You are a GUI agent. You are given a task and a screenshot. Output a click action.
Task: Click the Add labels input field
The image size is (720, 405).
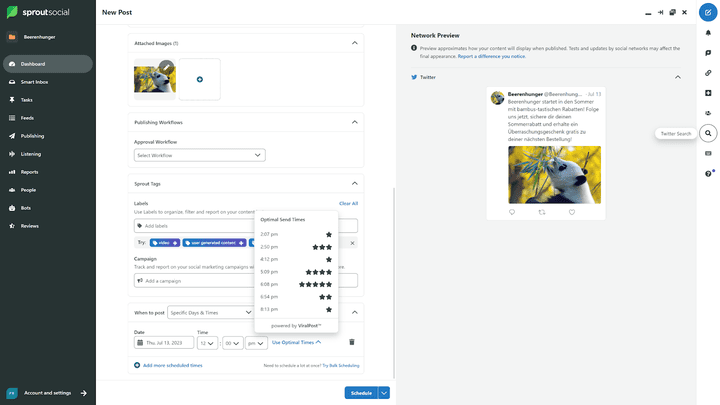coord(246,226)
